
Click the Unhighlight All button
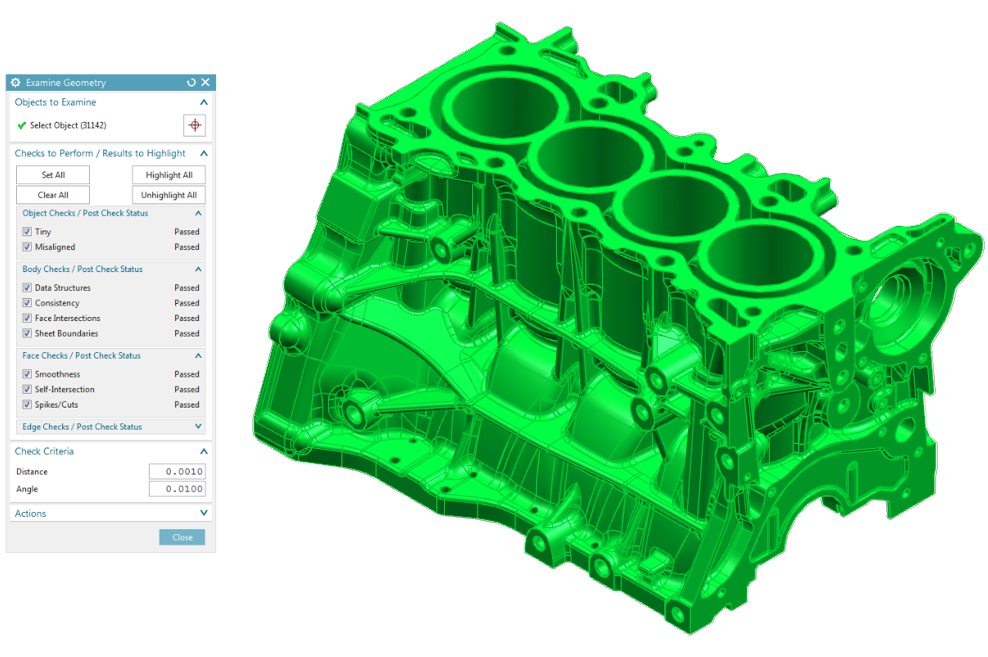click(x=169, y=195)
